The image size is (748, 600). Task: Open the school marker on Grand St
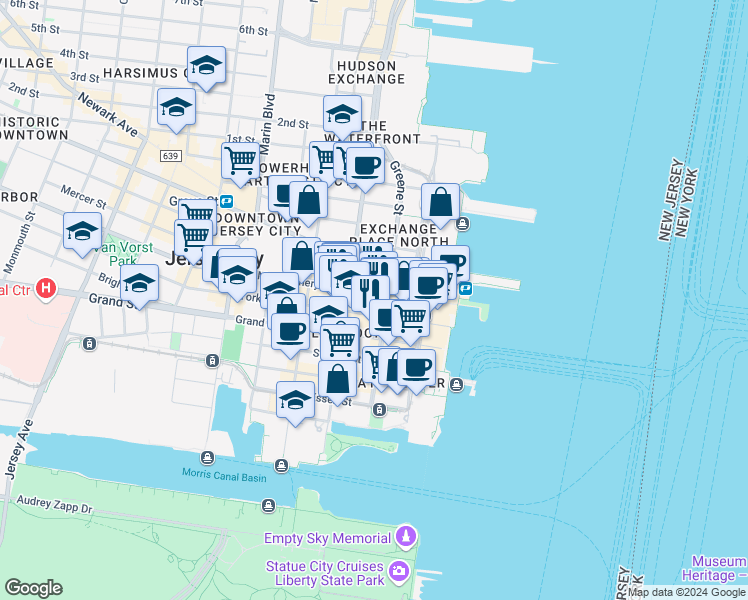(139, 283)
